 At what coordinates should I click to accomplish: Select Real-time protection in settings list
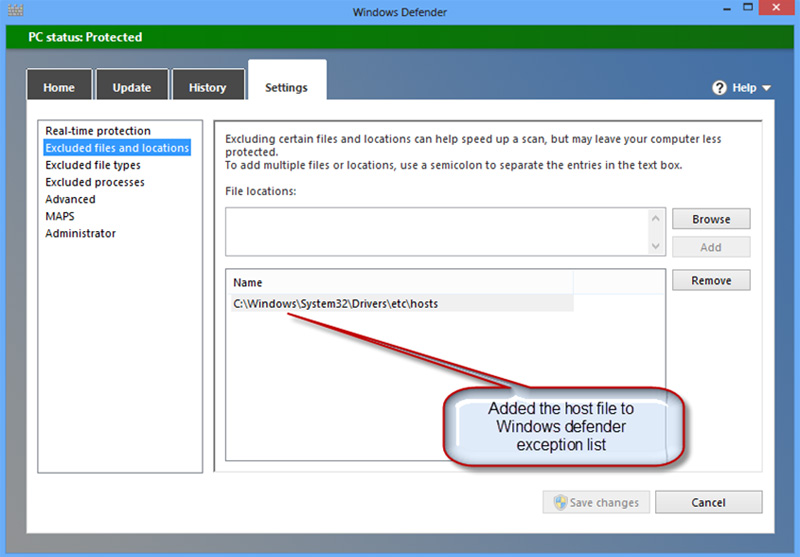[x=98, y=131]
